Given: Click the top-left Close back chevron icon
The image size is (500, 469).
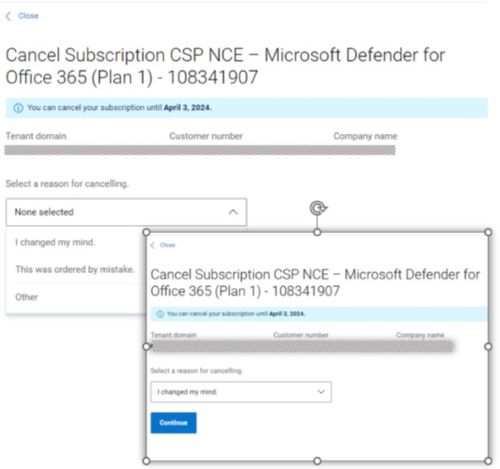Looking at the screenshot, I should click(x=8, y=16).
